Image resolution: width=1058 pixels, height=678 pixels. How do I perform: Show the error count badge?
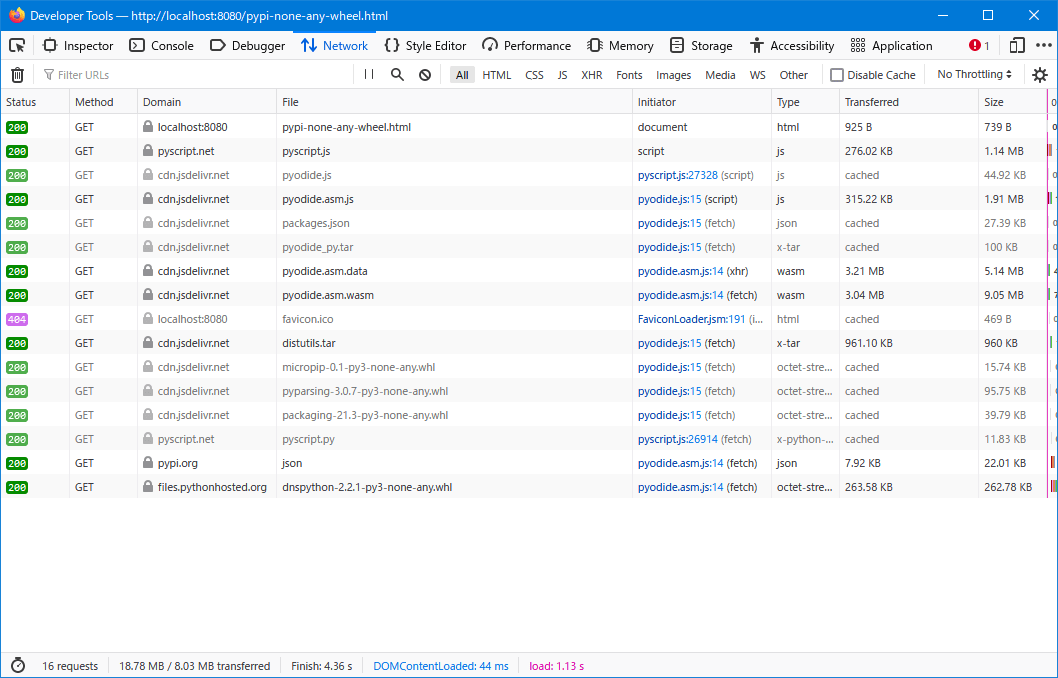979,46
